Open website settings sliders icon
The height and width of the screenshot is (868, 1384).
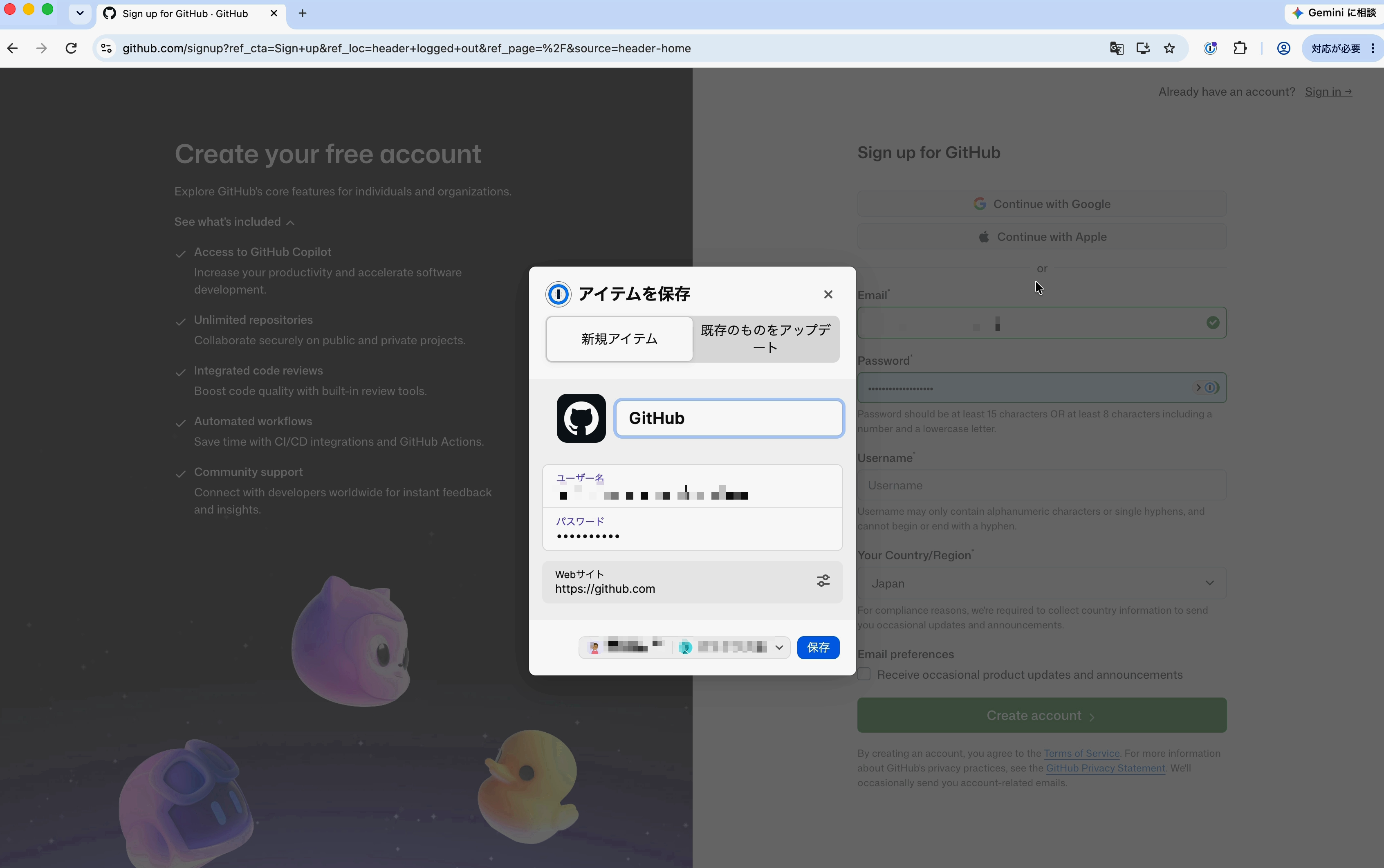tap(823, 581)
